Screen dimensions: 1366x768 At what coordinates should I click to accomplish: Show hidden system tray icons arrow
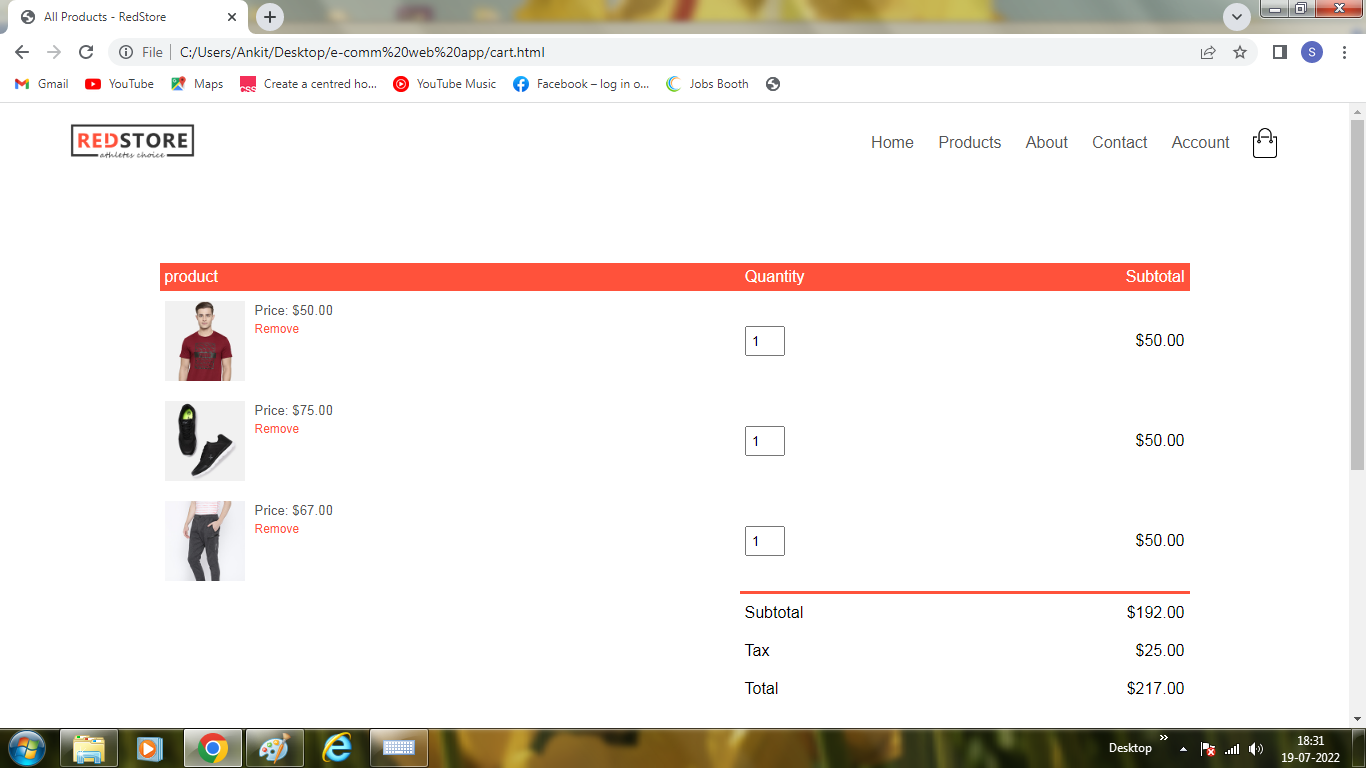click(1183, 749)
